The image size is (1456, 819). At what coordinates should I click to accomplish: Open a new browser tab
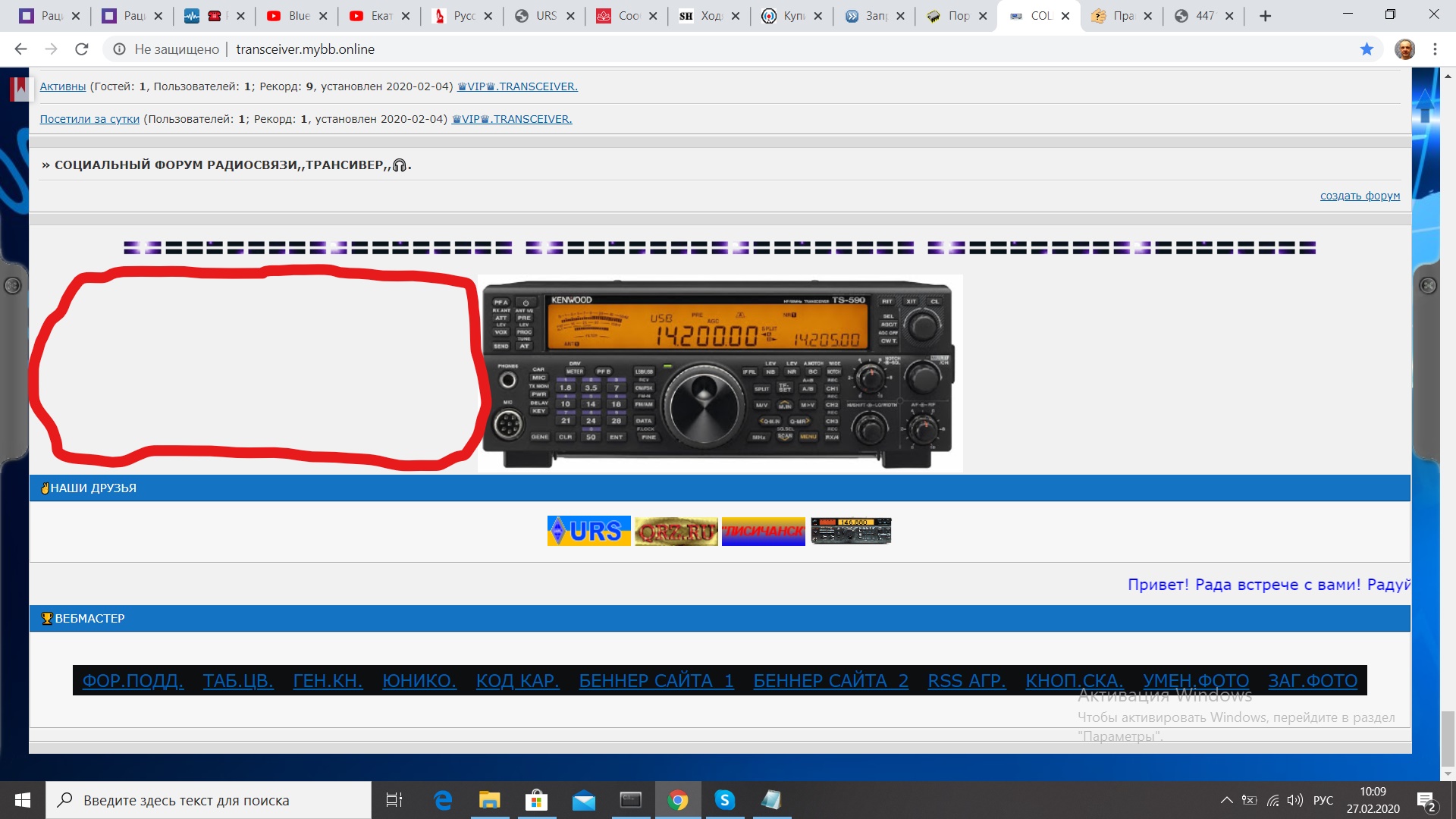tap(1265, 16)
